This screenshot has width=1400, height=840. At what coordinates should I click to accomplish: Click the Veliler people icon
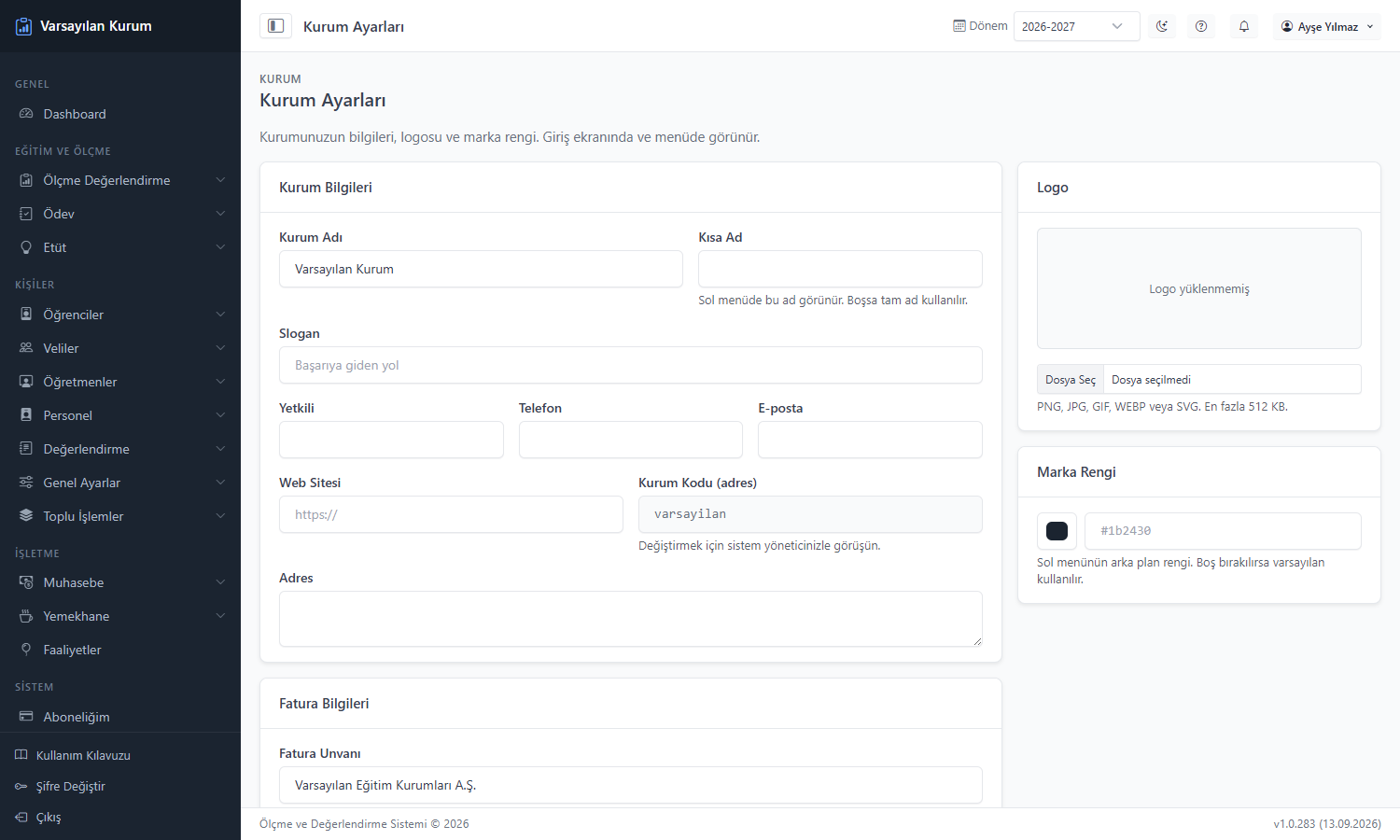click(26, 348)
